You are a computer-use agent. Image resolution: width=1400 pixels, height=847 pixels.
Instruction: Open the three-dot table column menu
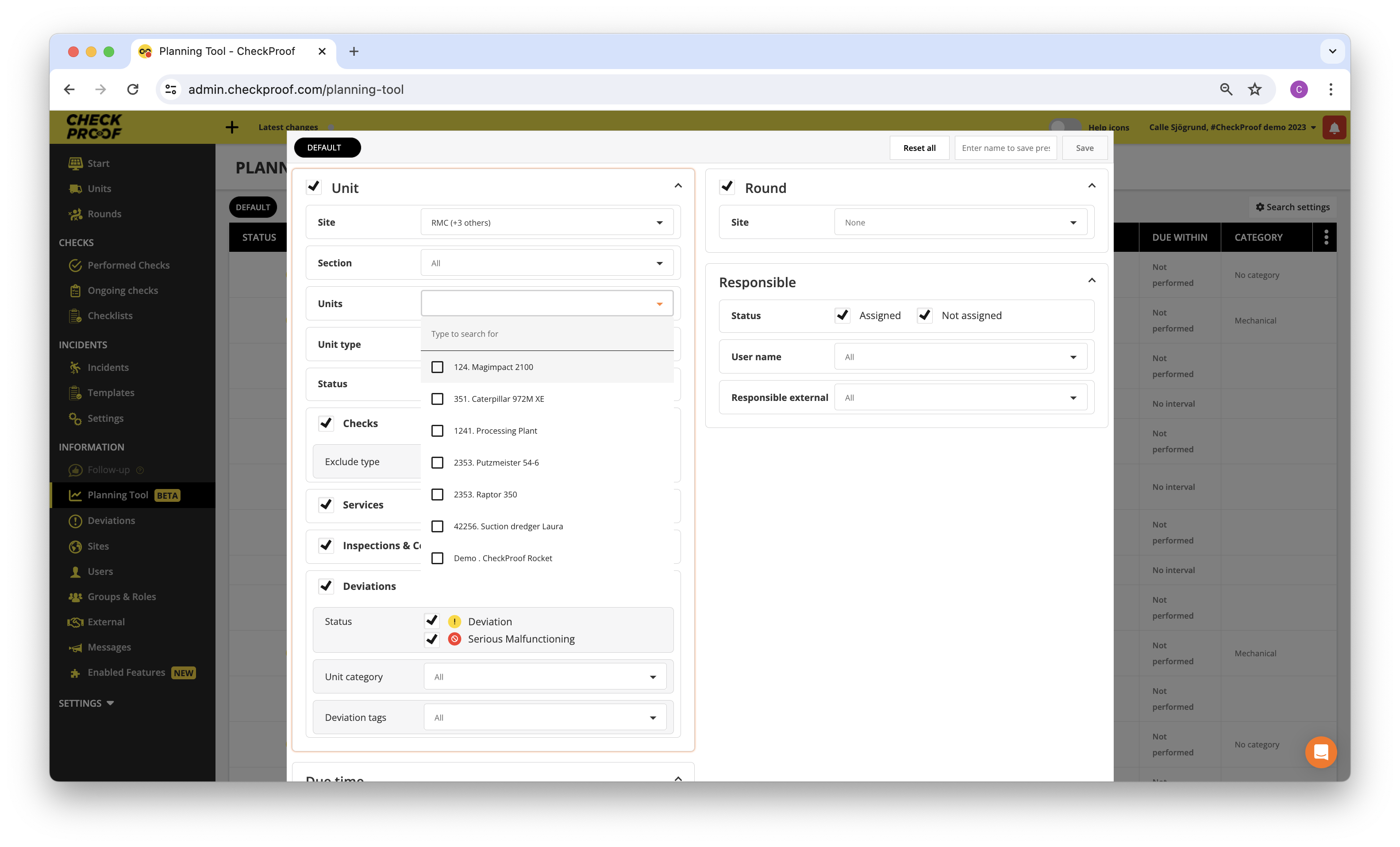pos(1326,238)
